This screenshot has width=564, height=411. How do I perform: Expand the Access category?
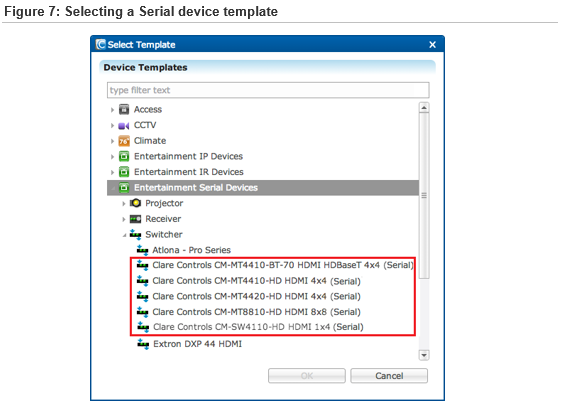(x=112, y=110)
